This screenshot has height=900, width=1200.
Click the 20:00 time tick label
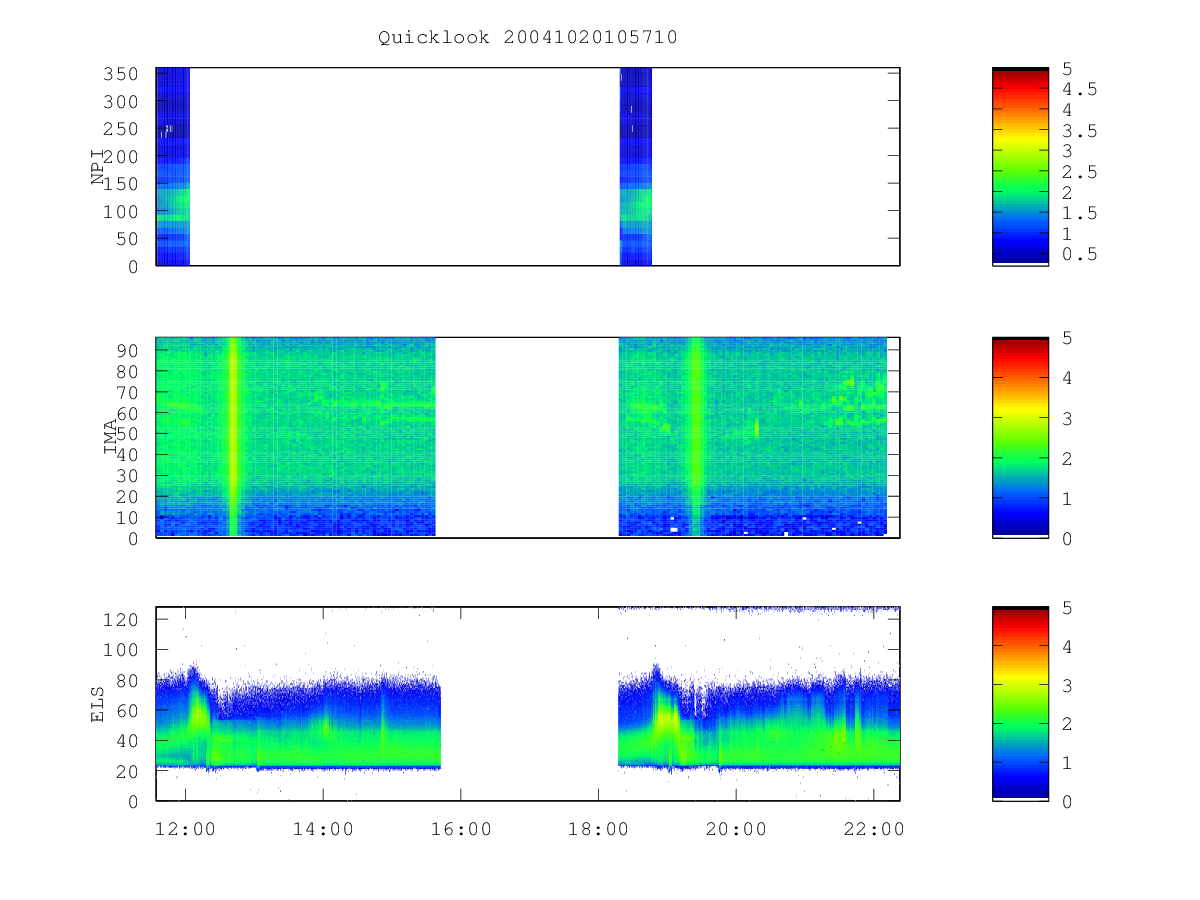(736, 829)
